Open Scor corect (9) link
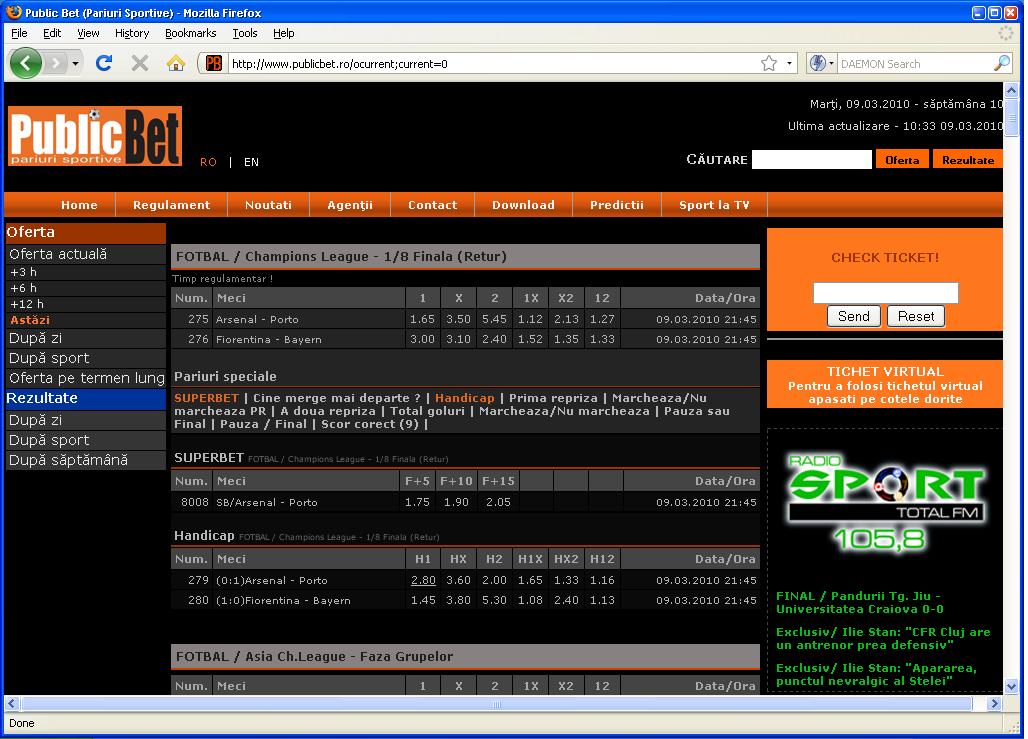The height and width of the screenshot is (739, 1028). 370,424
